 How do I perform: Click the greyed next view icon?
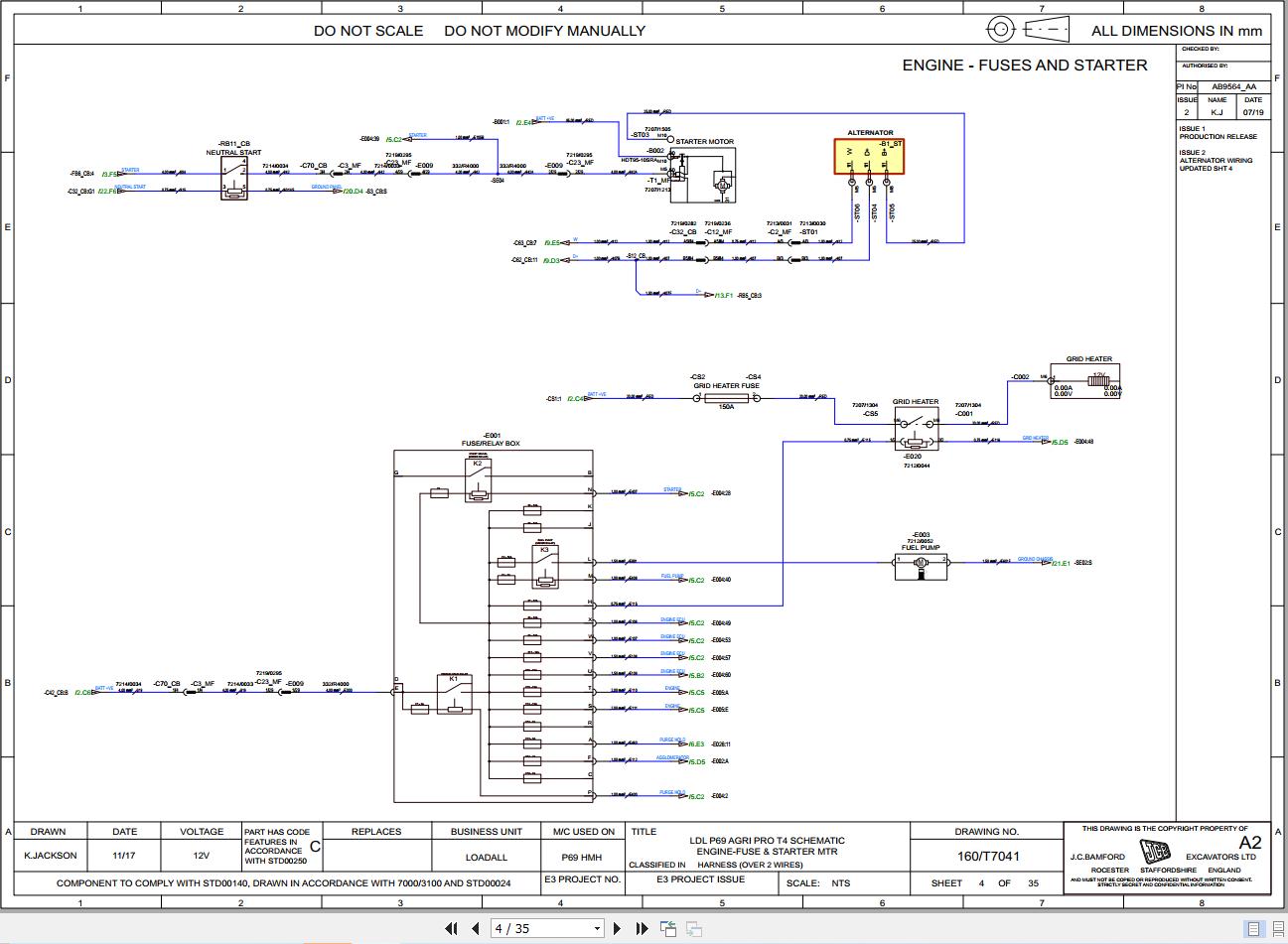694,929
